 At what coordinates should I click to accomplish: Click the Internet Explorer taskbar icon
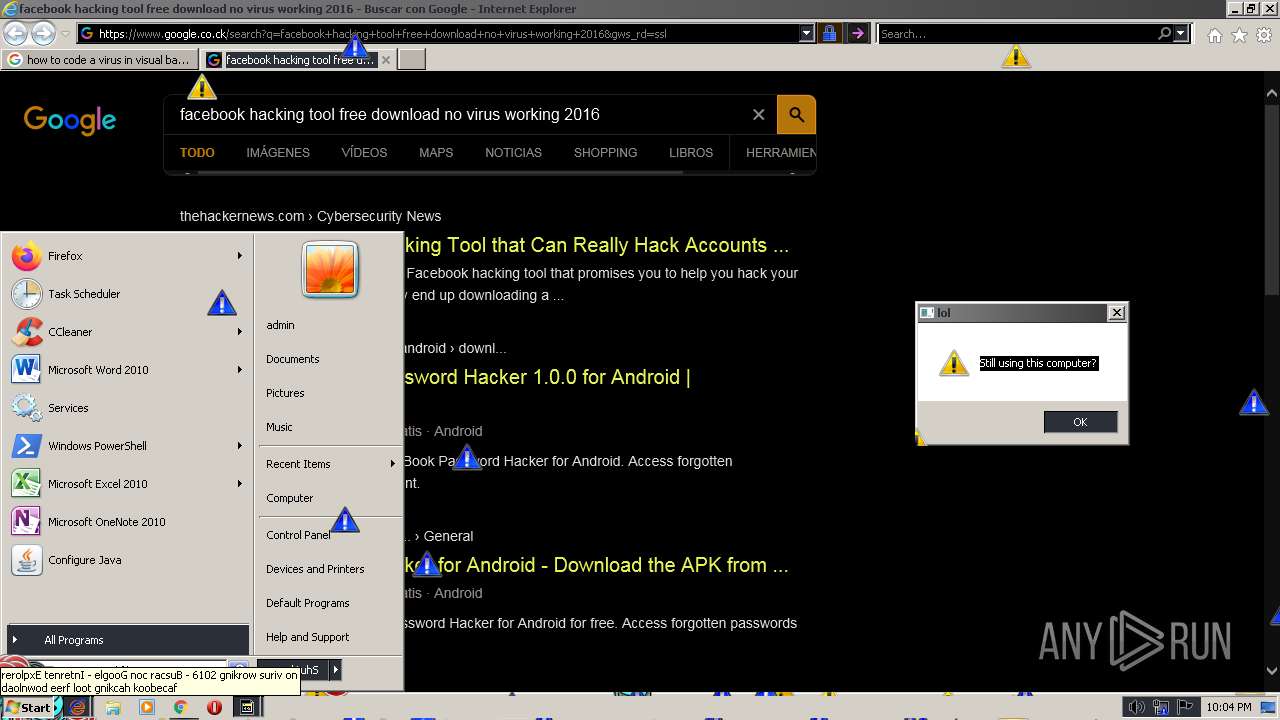79,707
